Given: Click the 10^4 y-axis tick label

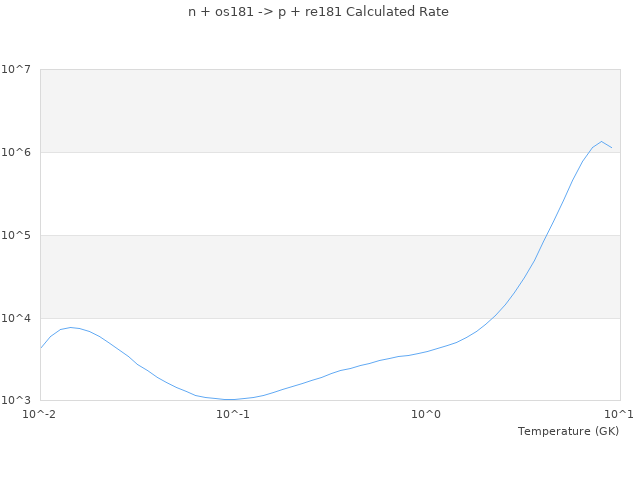Looking at the screenshot, I should click(15, 318).
